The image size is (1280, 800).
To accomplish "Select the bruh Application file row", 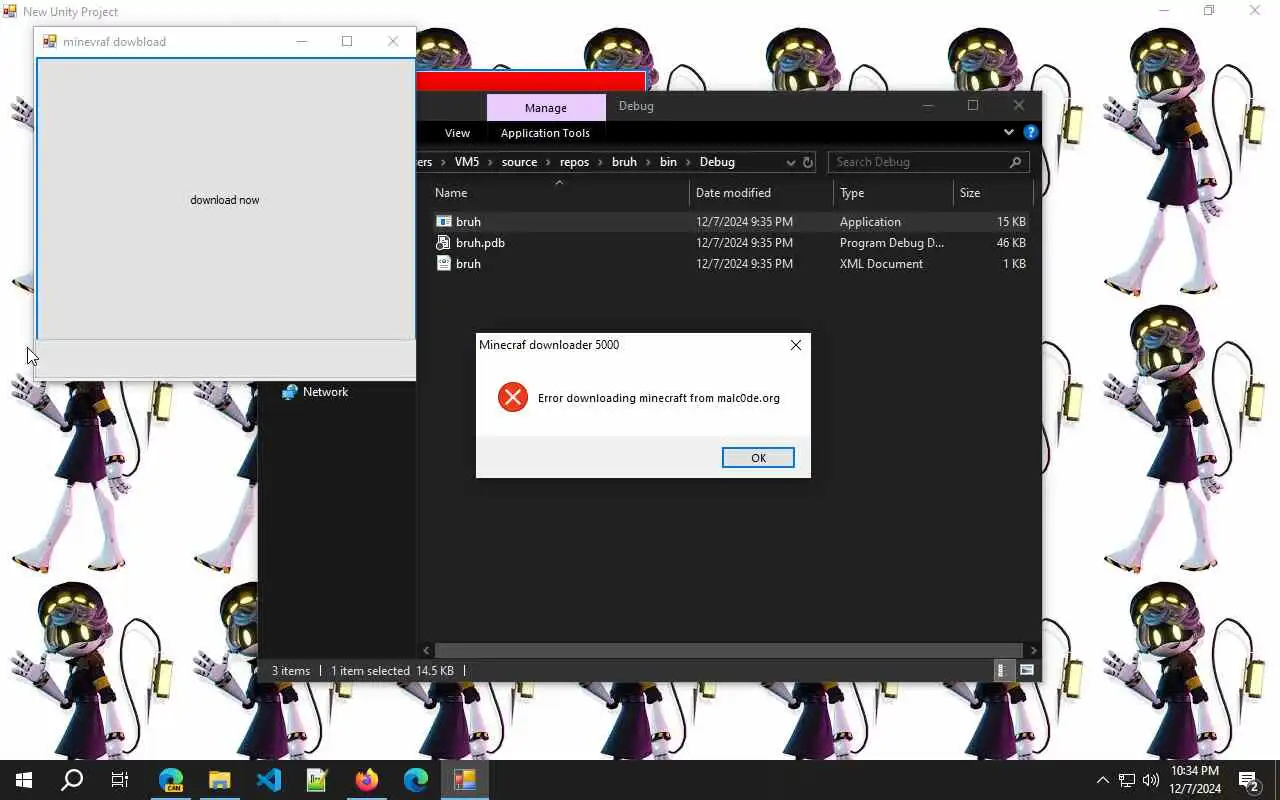I will pos(731,222).
